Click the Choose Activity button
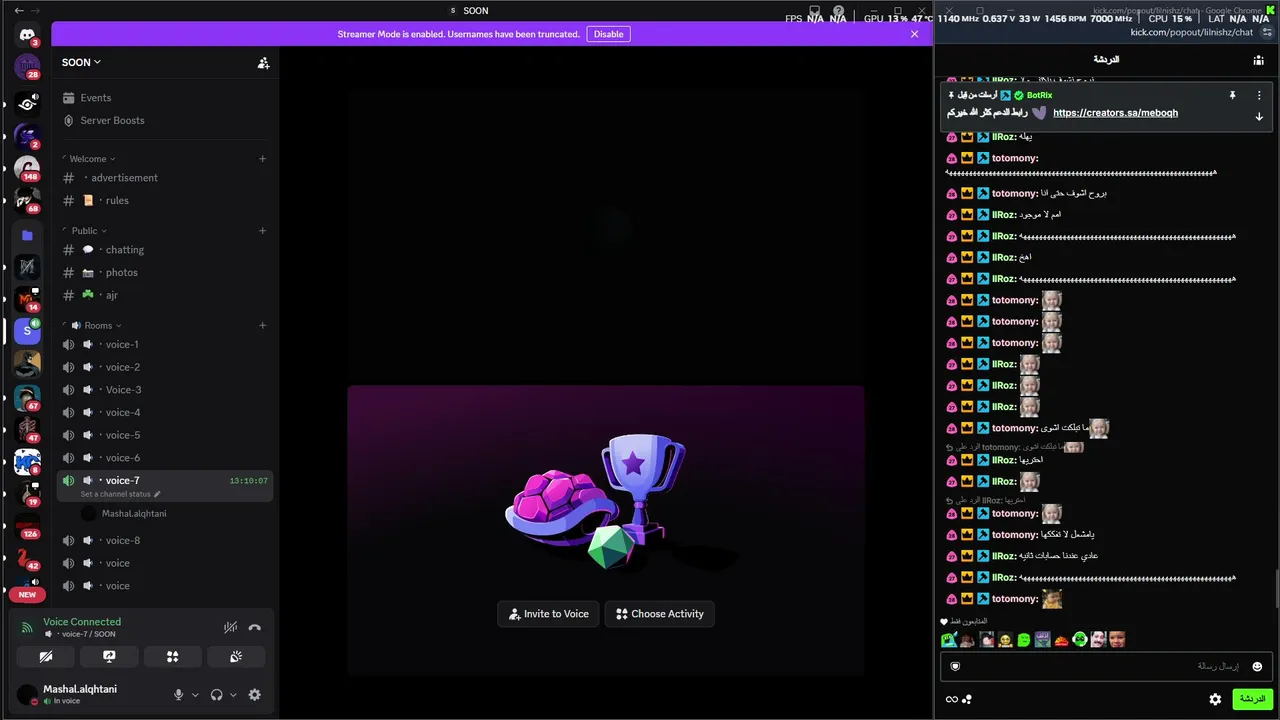Screen dimensions: 1280x720 click(x=660, y=614)
